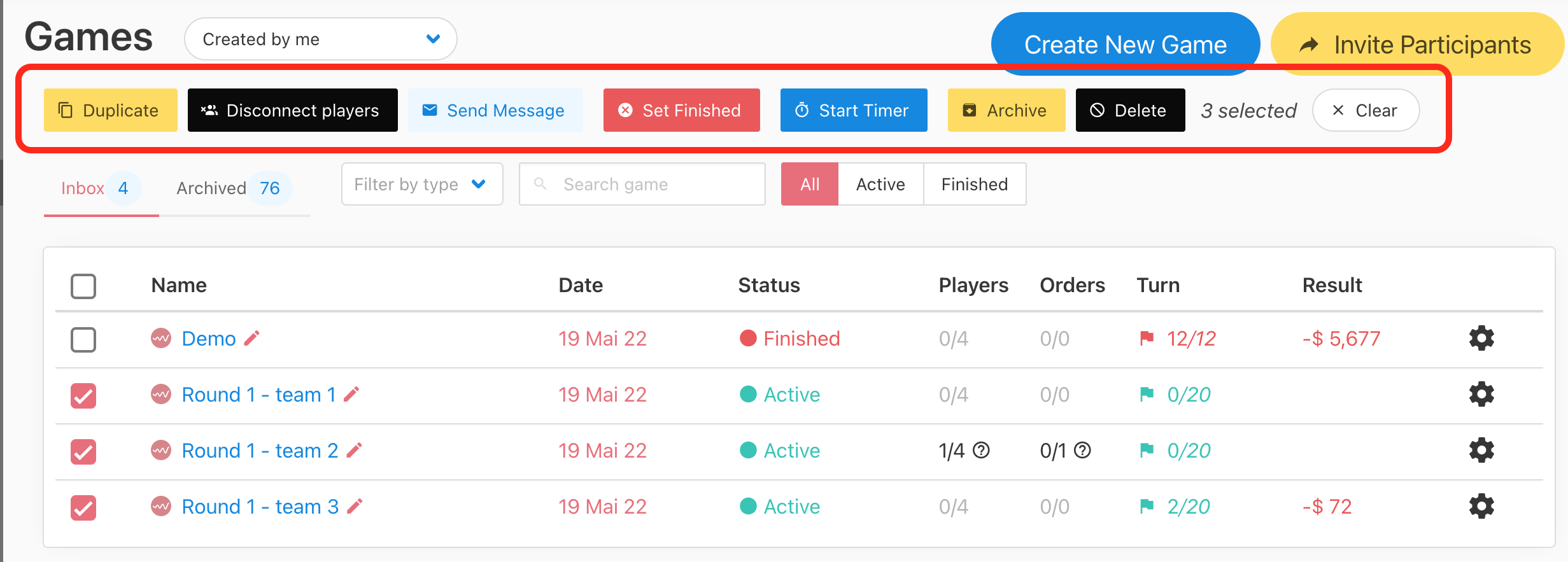This screenshot has height=562, width=1568.
Task: Open settings gear for Round 1 - team 3
Action: pos(1481,506)
